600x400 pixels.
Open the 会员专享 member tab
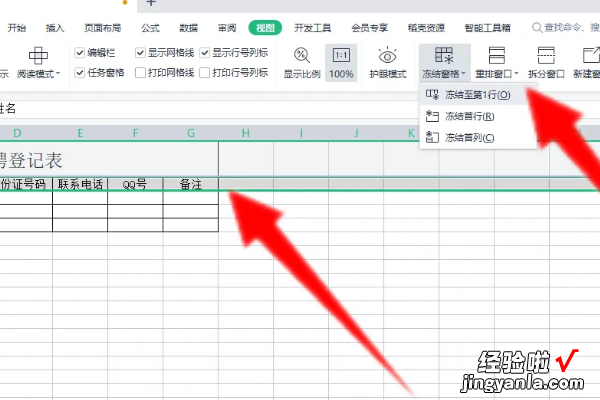pos(370,28)
